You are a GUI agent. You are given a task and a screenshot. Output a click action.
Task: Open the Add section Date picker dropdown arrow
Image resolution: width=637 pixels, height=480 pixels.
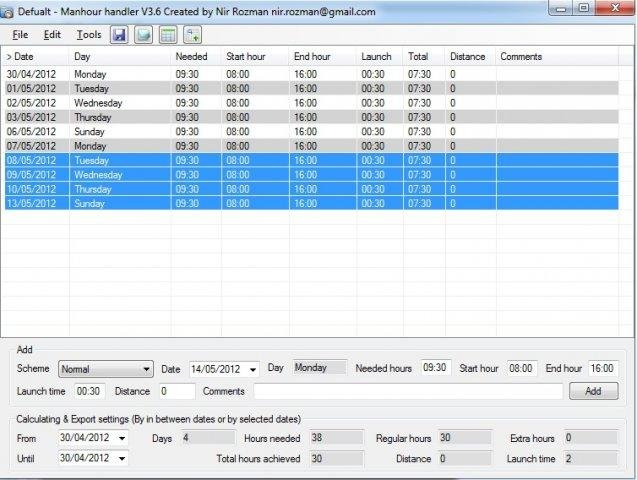coord(253,370)
